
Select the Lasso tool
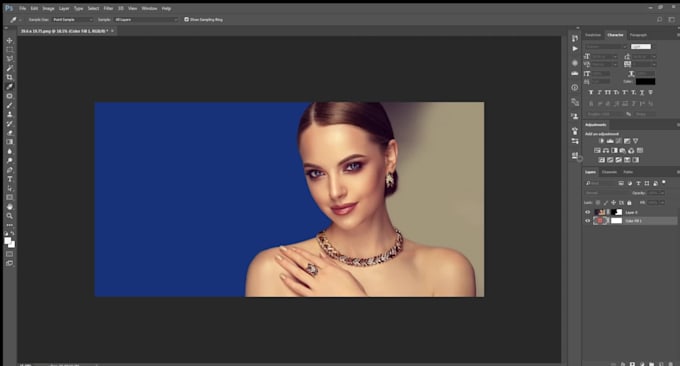pos(10,59)
